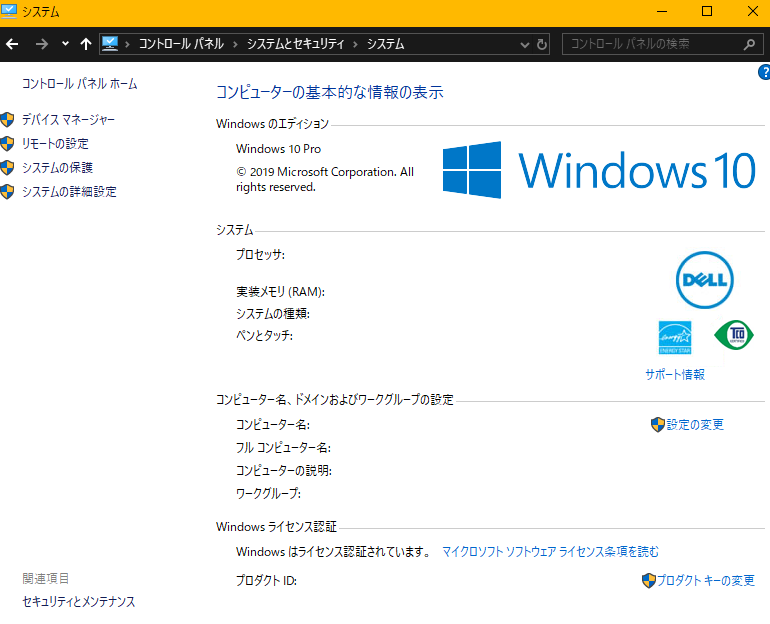Click shield icon beside リモートの設定
Screen dimensions: 770x624
pyautogui.click(x=7, y=143)
